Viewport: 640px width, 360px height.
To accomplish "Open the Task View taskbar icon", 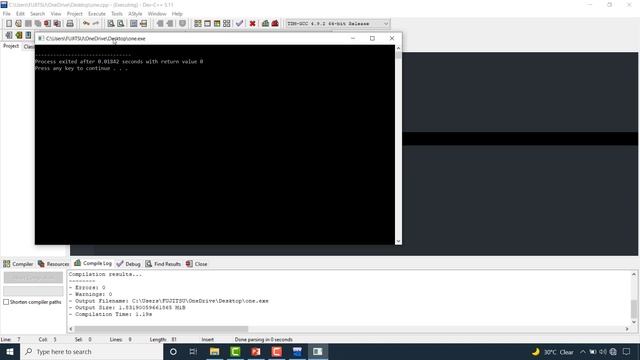I will click(x=193, y=352).
